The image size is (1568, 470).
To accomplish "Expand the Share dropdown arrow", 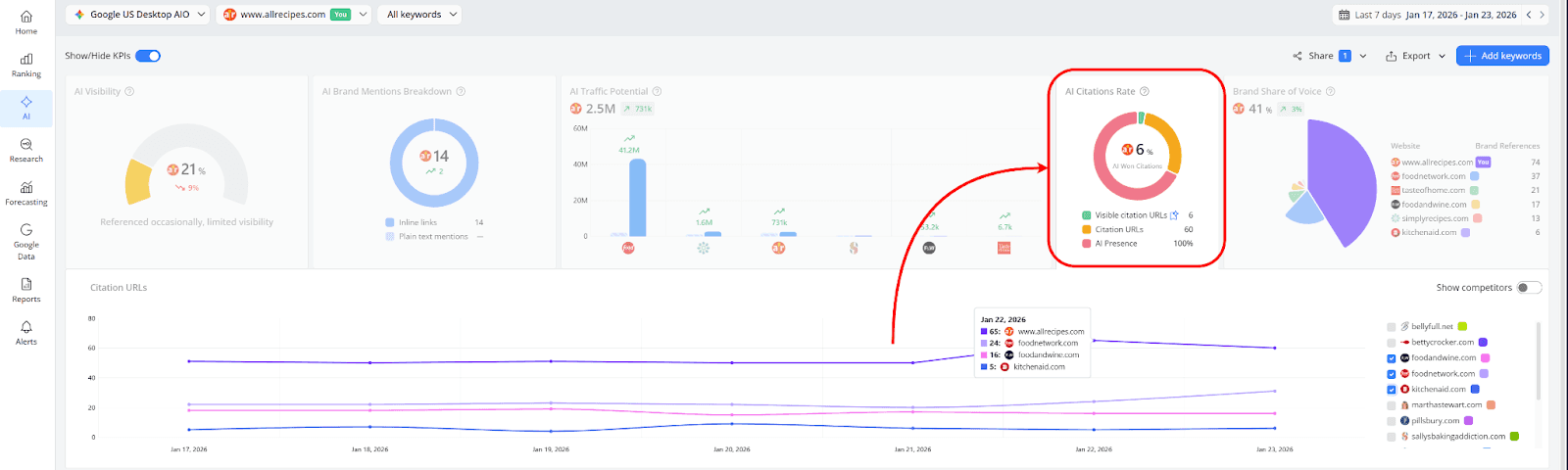I will pos(1363,56).
